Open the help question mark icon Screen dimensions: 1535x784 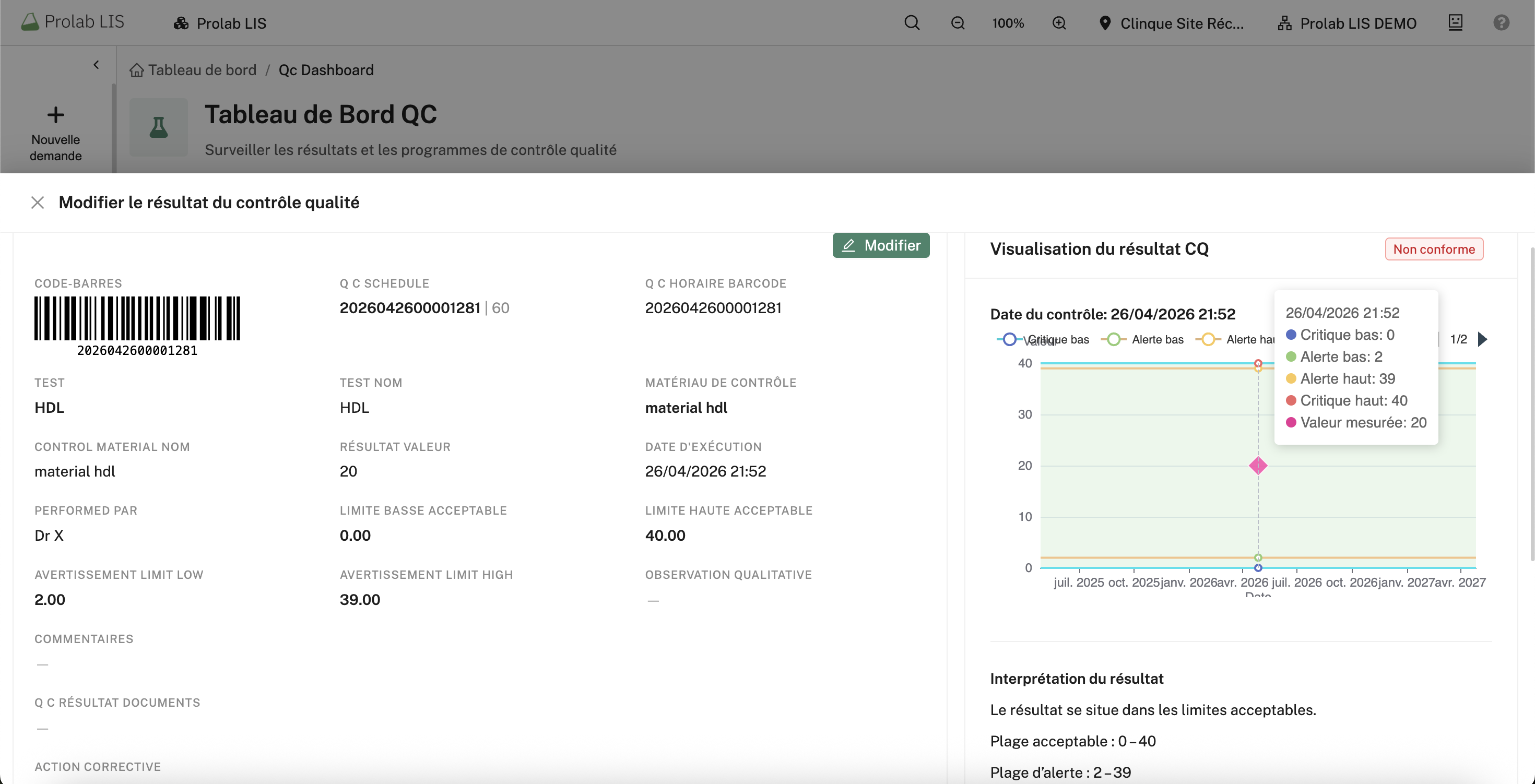coord(1501,22)
